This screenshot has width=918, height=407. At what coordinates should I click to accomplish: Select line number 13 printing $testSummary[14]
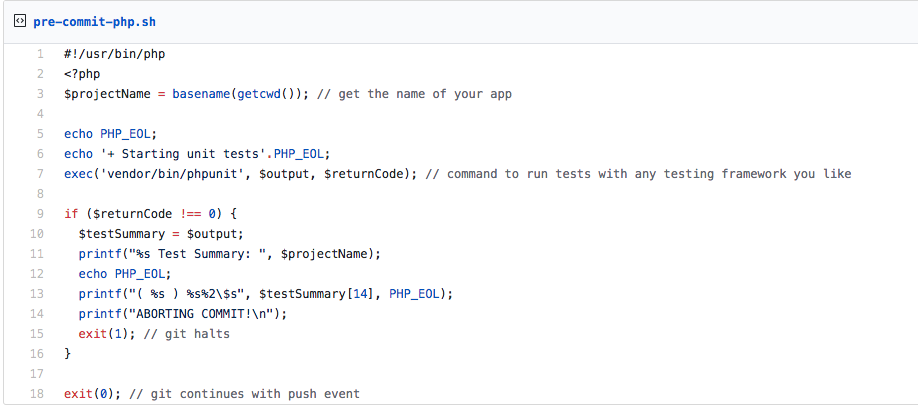tap(37, 294)
